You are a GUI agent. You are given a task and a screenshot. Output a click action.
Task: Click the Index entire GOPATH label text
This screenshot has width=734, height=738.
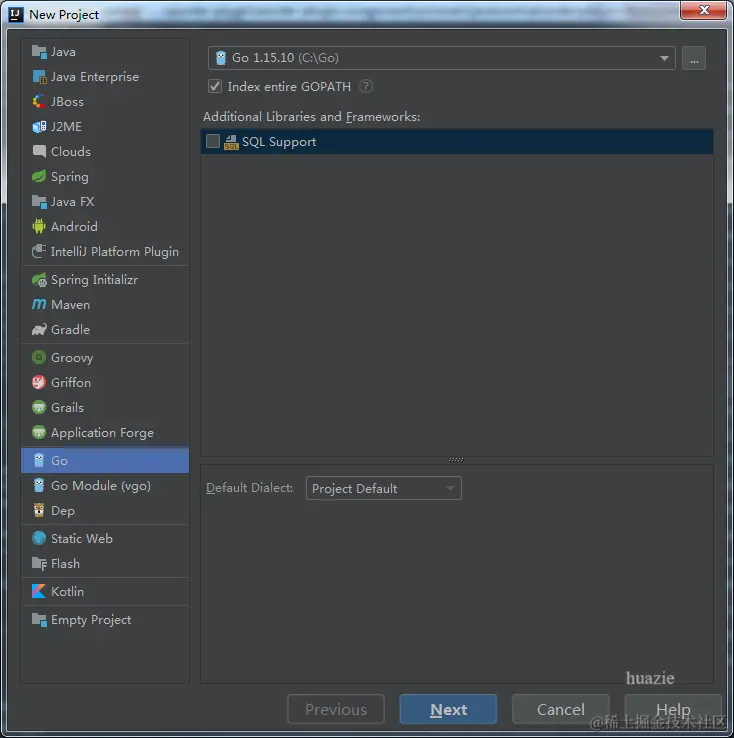click(289, 87)
